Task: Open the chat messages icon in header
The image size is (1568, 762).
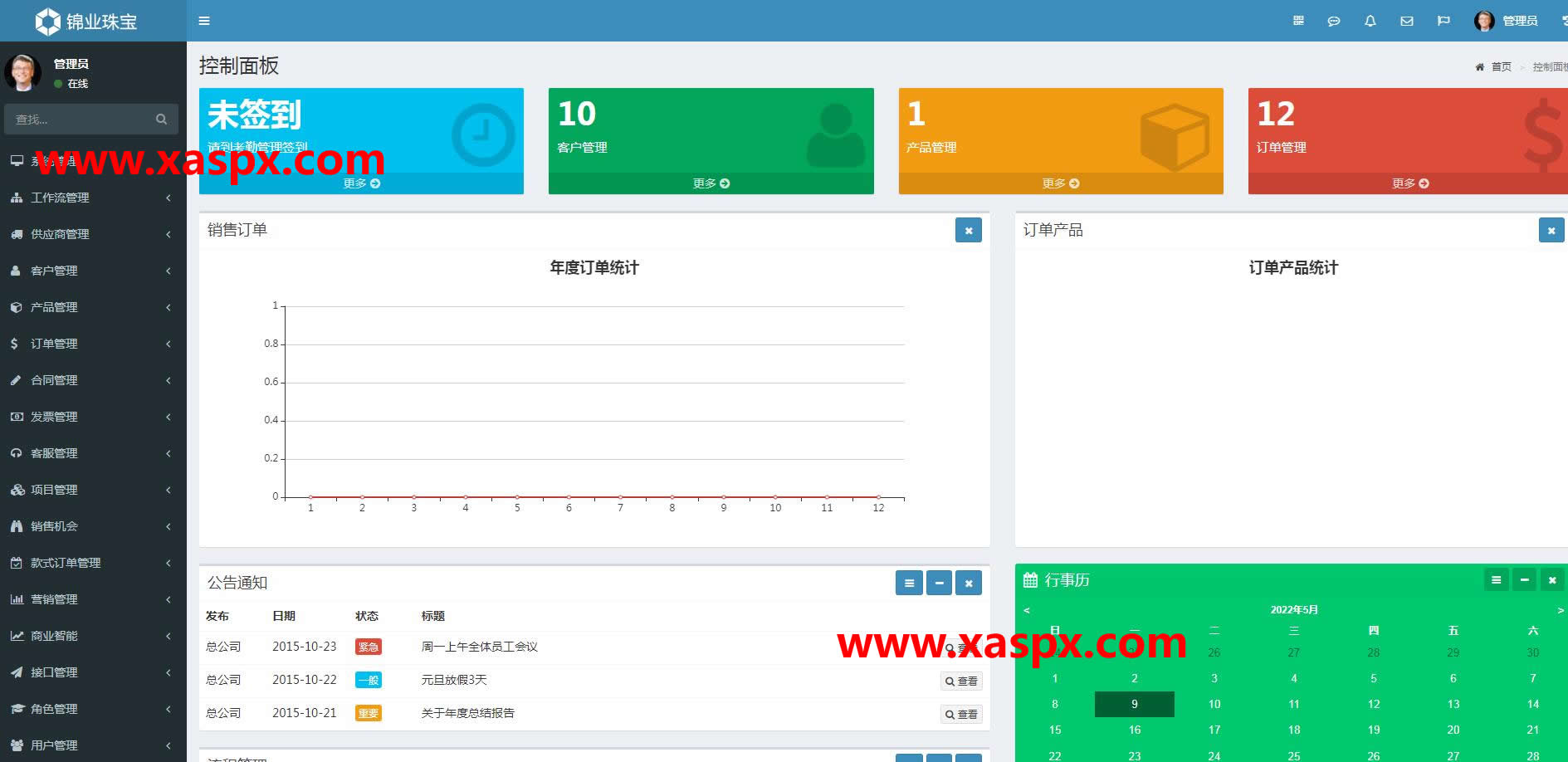Action: tap(1334, 21)
